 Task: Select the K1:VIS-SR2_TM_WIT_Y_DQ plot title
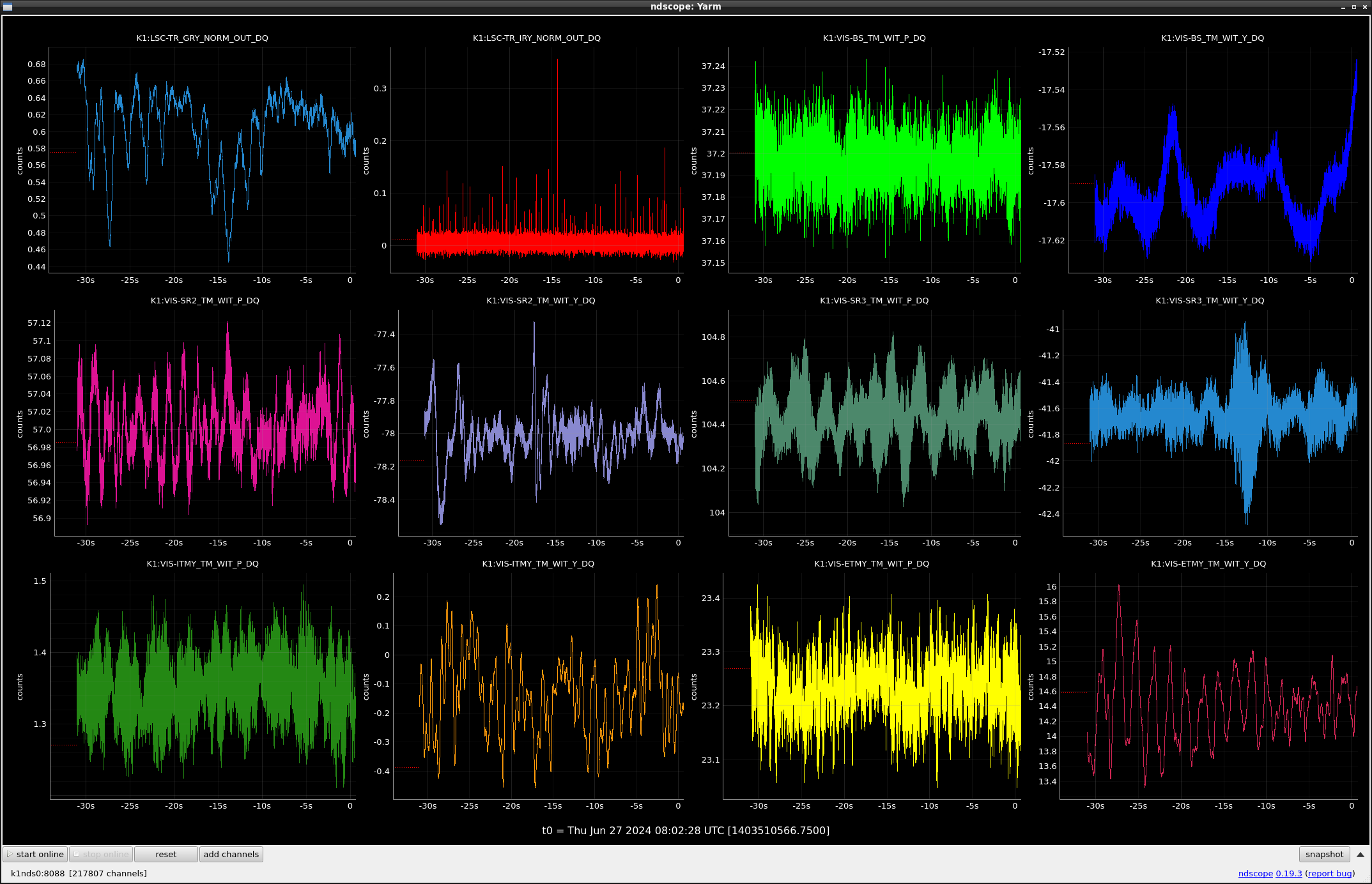point(541,300)
